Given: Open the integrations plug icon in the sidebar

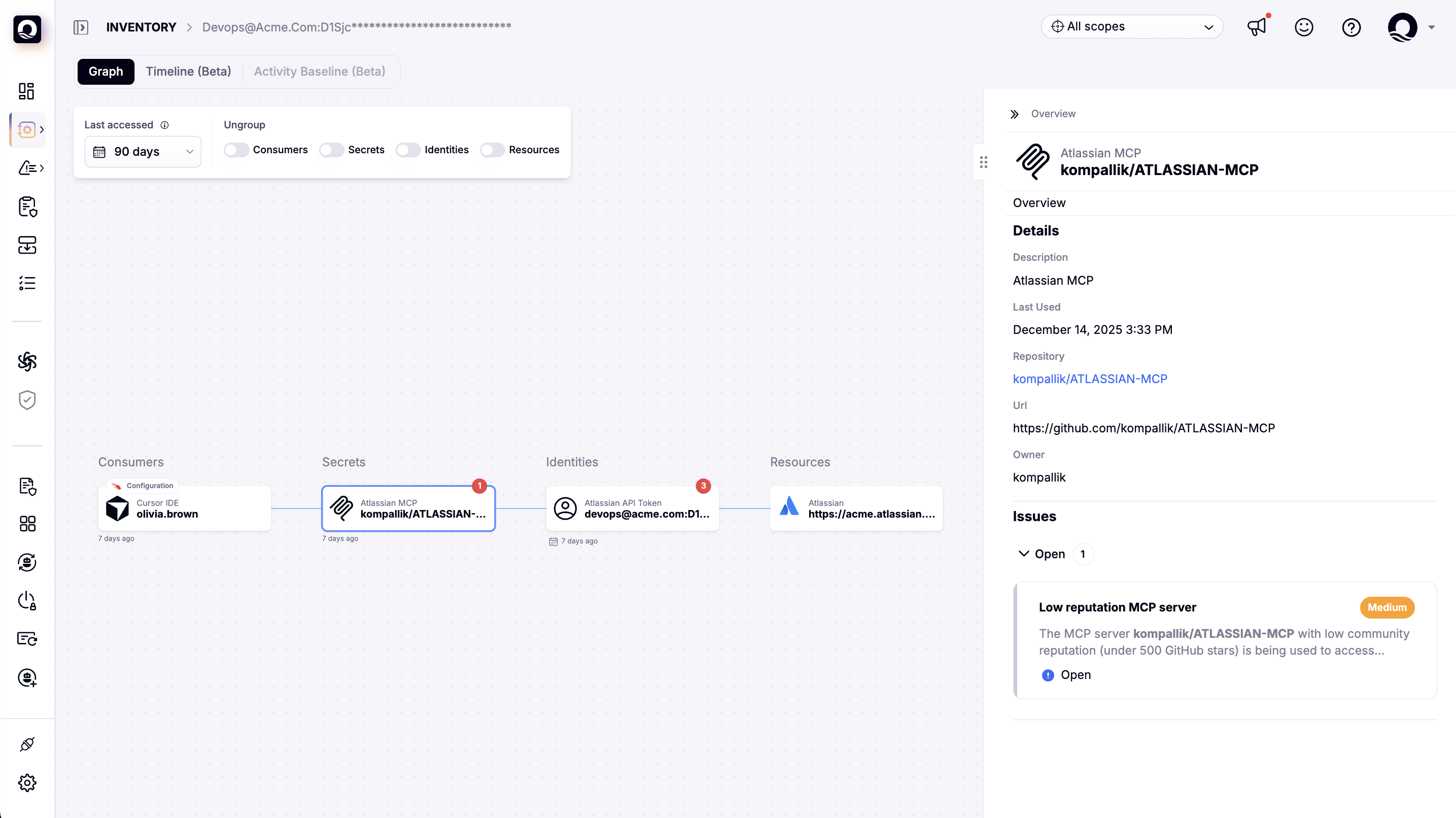Looking at the screenshot, I should [26, 744].
